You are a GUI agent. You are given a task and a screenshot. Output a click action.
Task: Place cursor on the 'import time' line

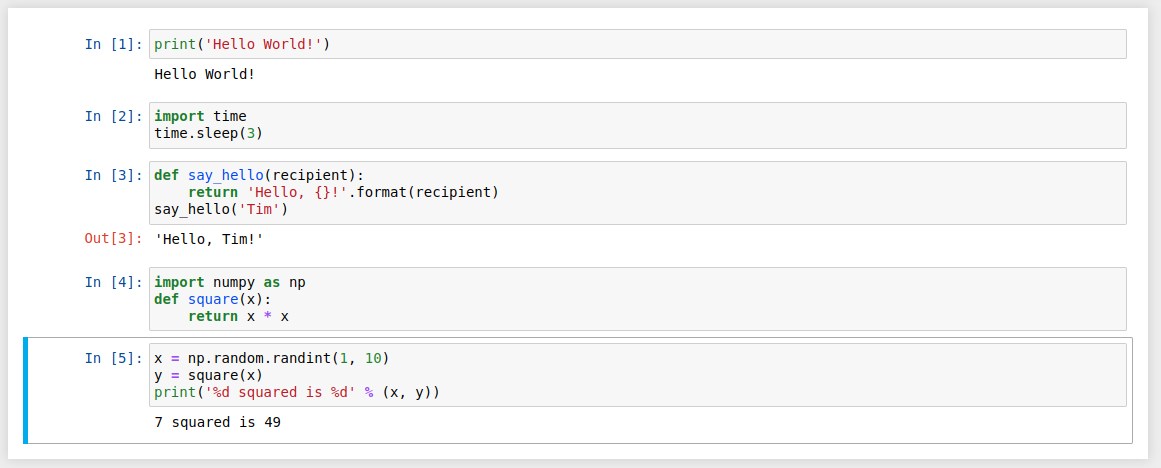pyautogui.click(x=200, y=116)
